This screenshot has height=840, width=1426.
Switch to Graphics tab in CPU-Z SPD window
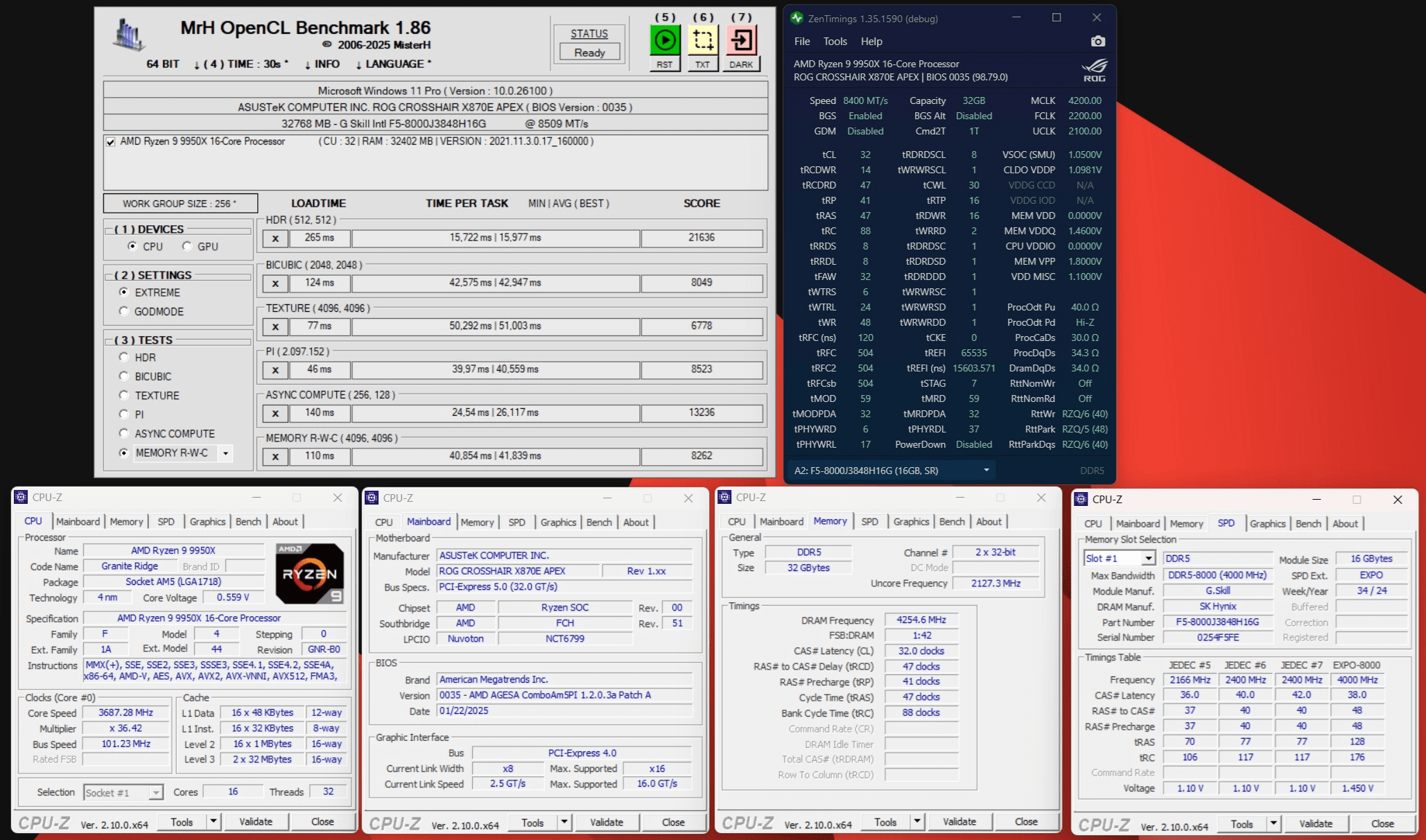(1267, 523)
